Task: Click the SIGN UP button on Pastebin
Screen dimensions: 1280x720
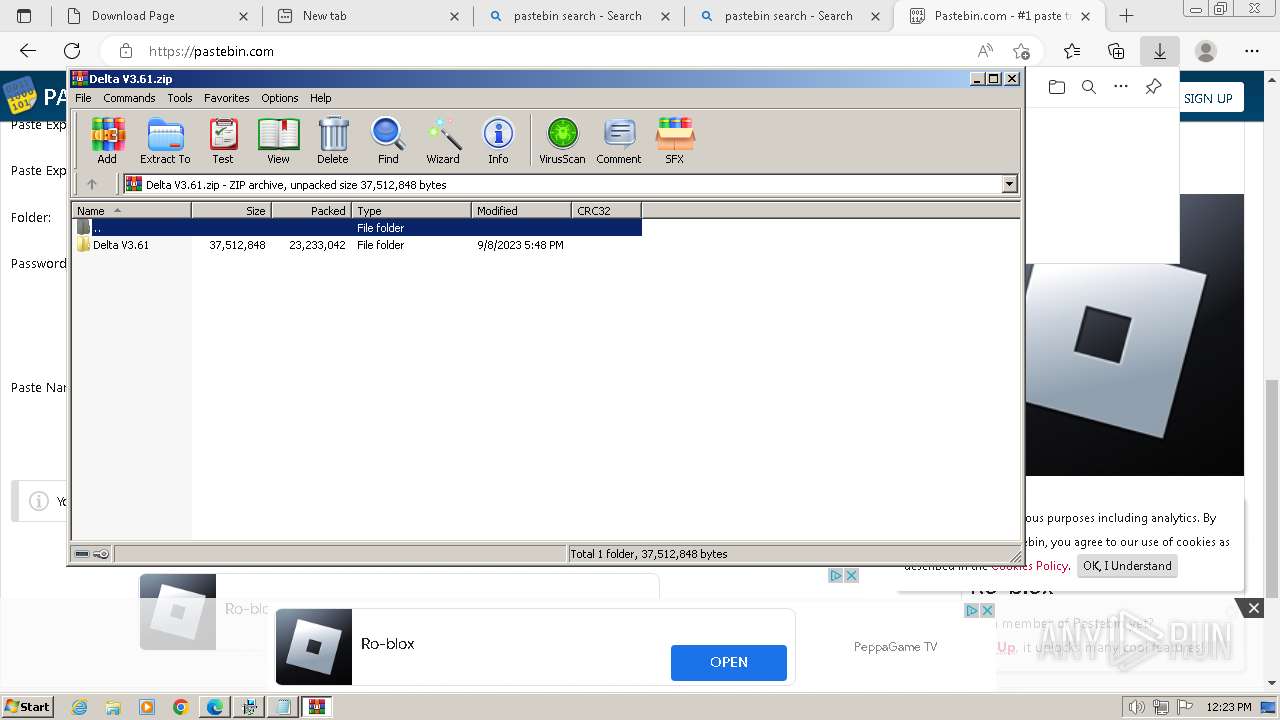Action: click(1208, 98)
